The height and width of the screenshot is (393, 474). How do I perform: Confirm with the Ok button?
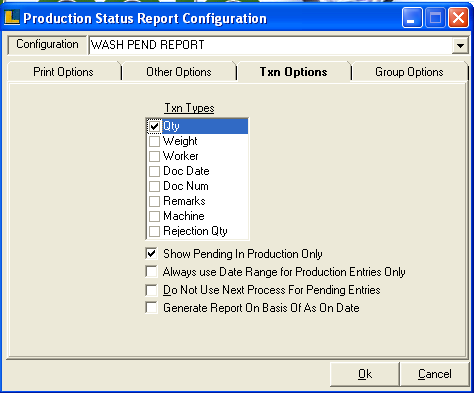[x=365, y=374]
